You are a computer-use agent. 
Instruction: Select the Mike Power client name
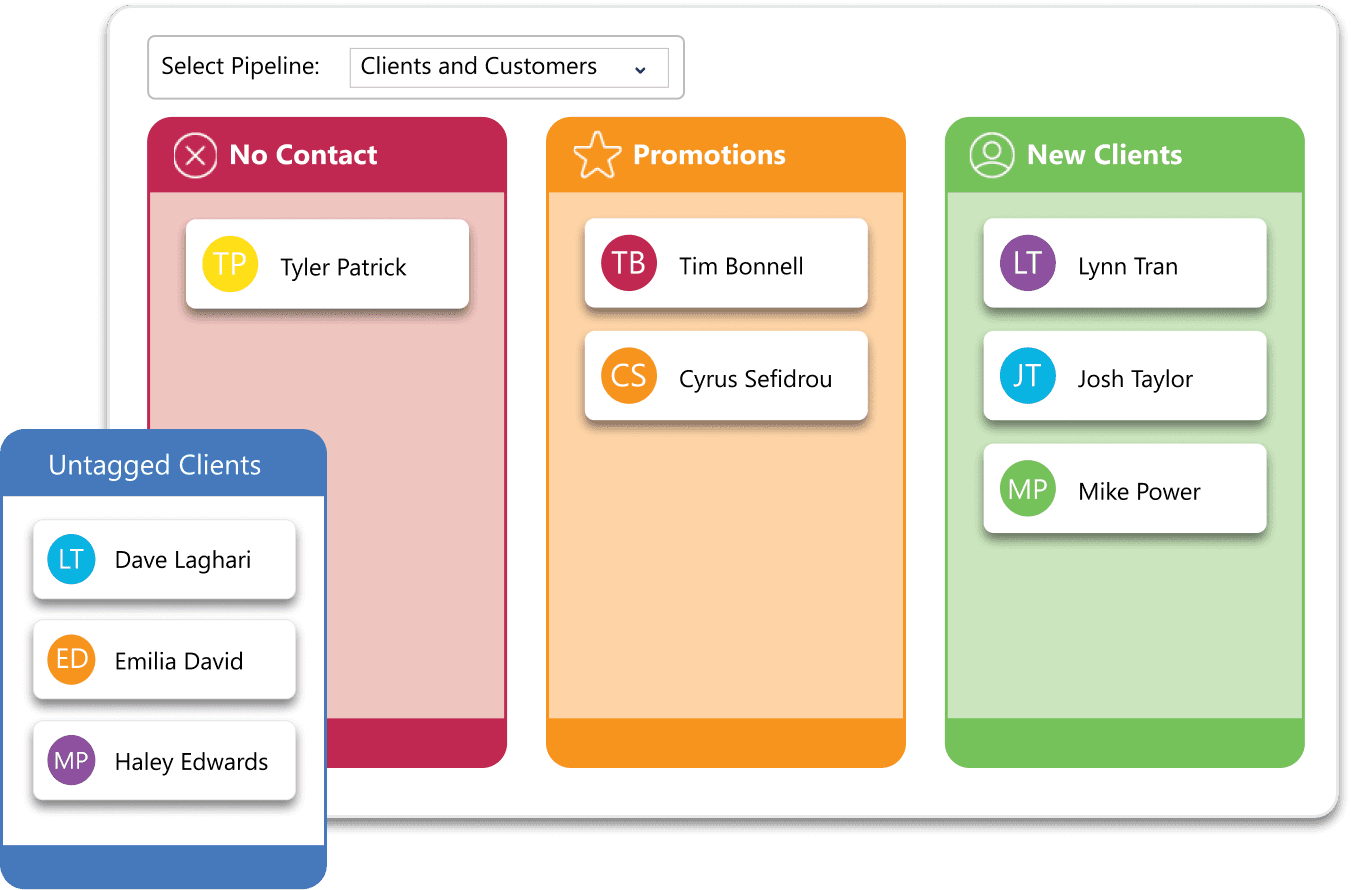1139,491
